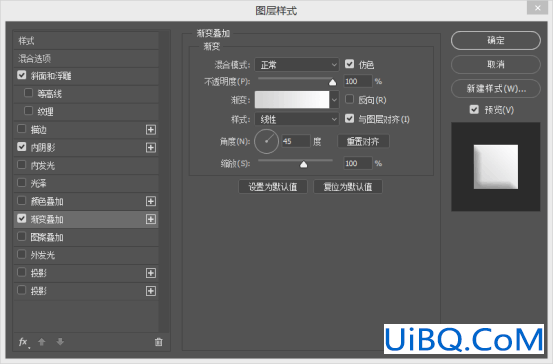Enable the 颜色叠加 checkbox
This screenshot has width=554, height=364.
pyautogui.click(x=22, y=201)
